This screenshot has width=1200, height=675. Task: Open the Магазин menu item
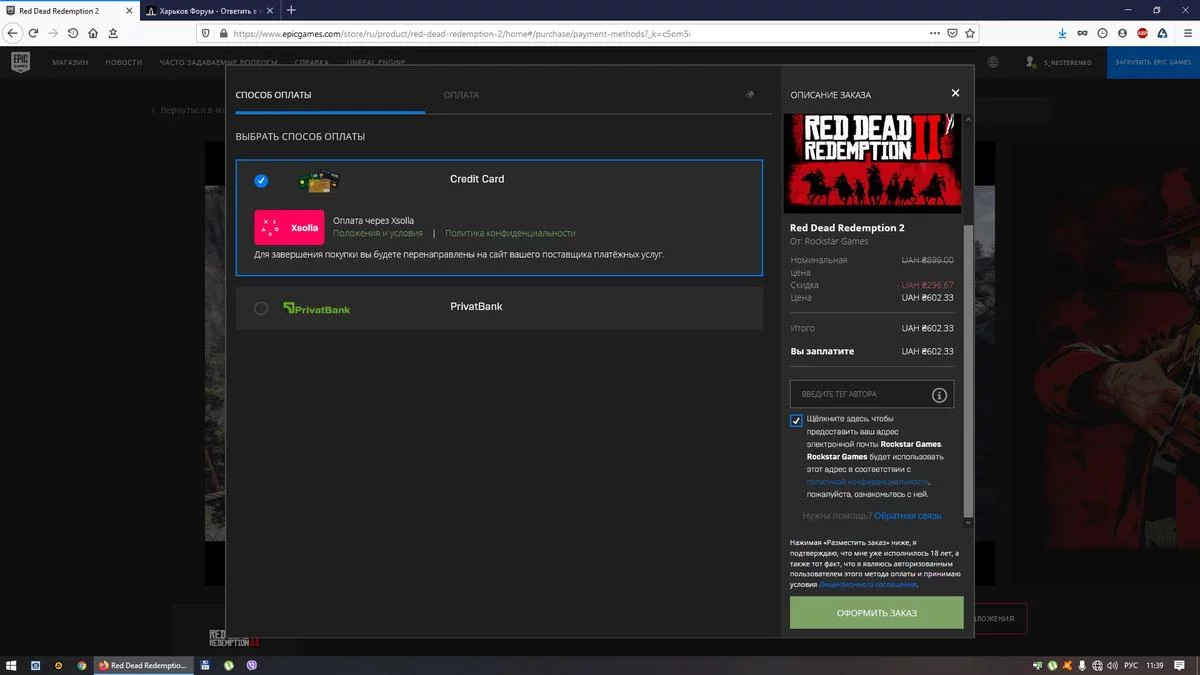coord(68,62)
